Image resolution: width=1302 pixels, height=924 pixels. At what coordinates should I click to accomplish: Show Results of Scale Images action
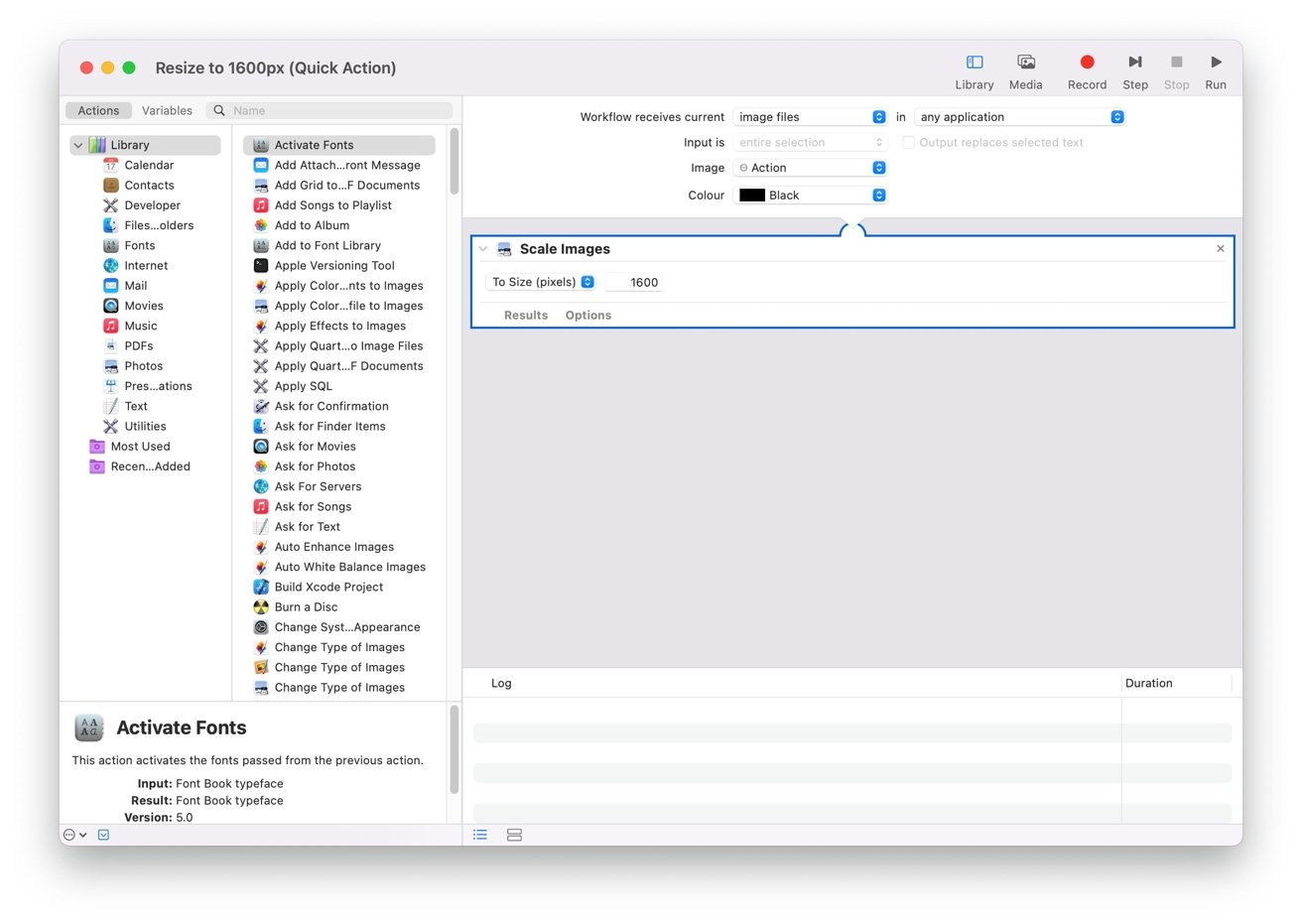pos(526,316)
